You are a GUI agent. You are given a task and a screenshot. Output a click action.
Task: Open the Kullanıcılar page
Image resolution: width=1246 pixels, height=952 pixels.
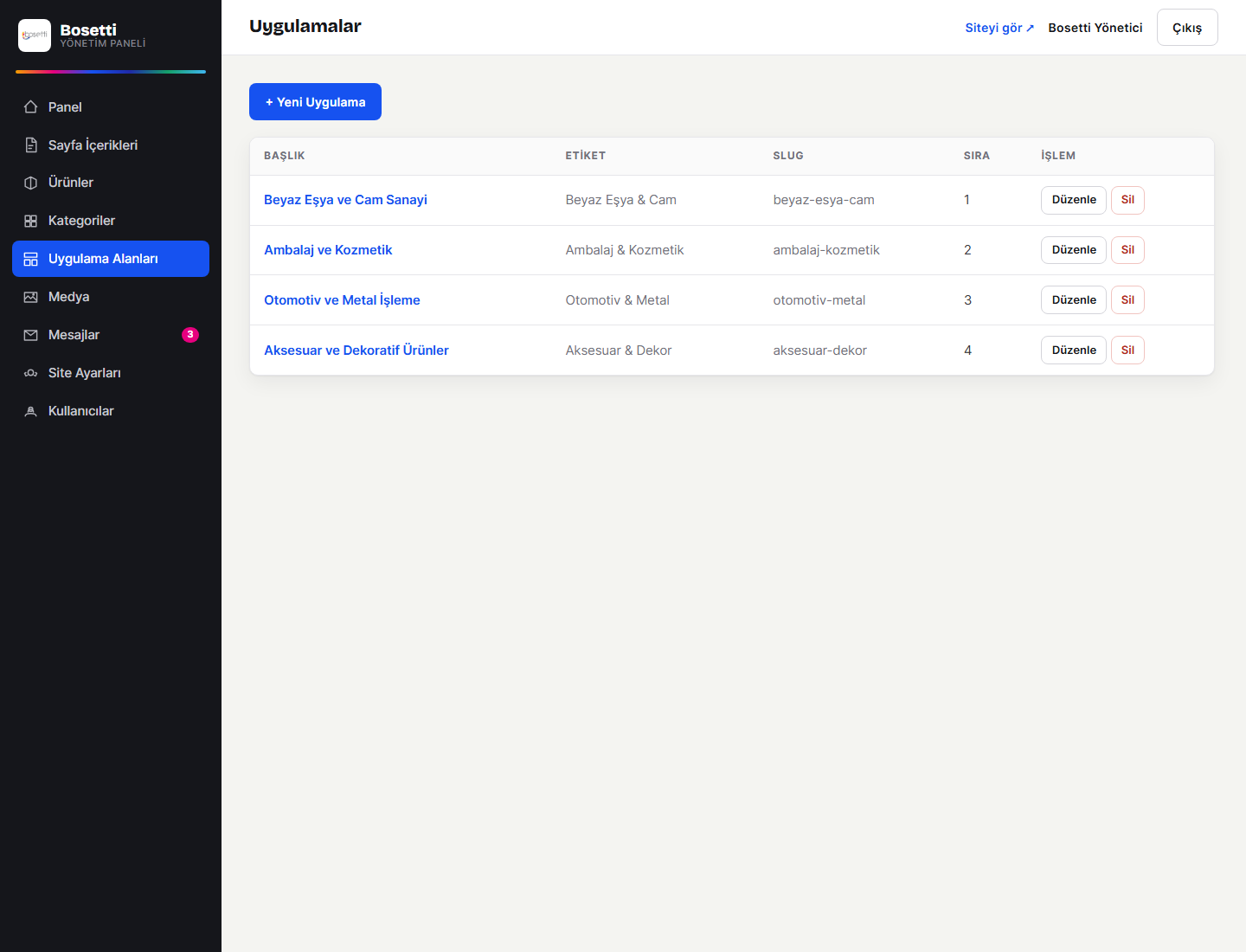click(111, 411)
